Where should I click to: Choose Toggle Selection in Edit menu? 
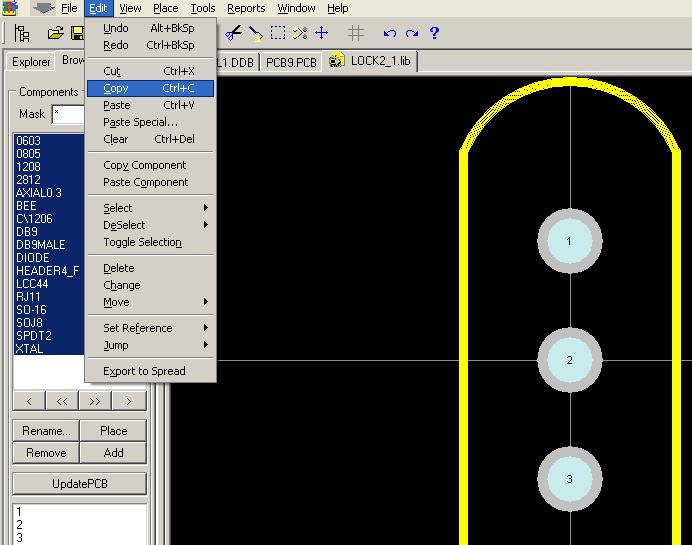[142, 242]
